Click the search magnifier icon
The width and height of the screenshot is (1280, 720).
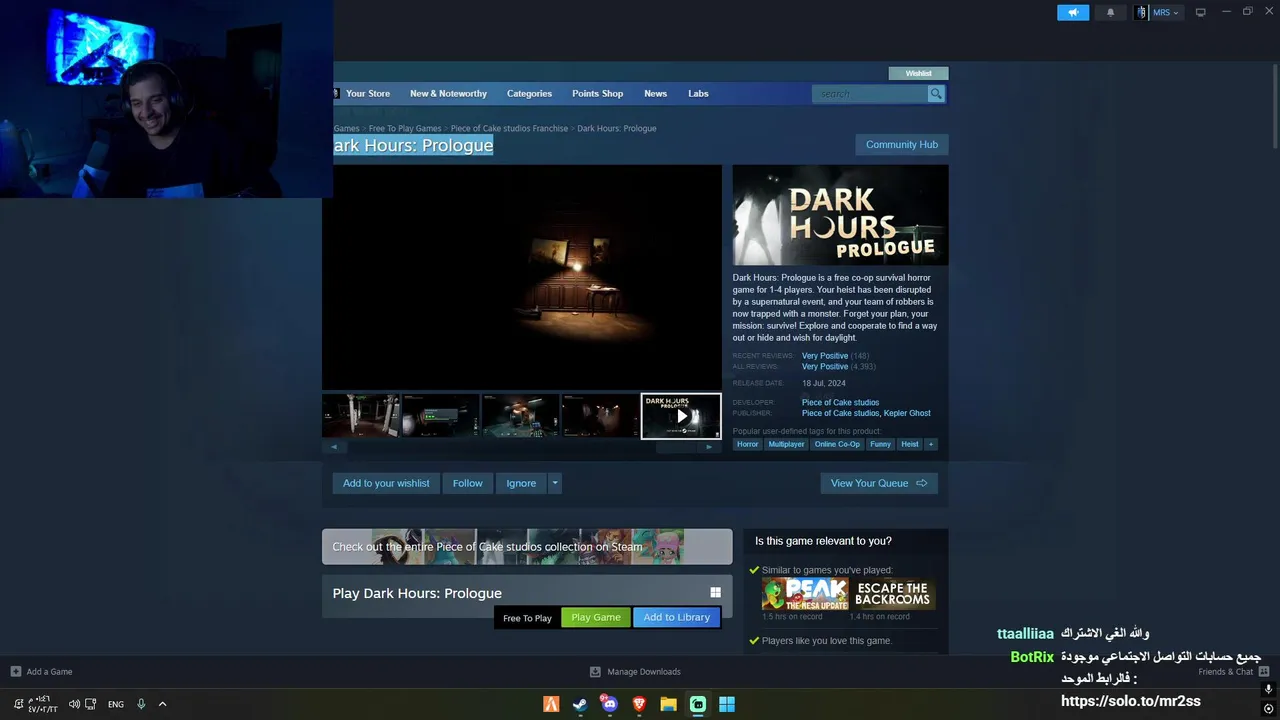[936, 94]
